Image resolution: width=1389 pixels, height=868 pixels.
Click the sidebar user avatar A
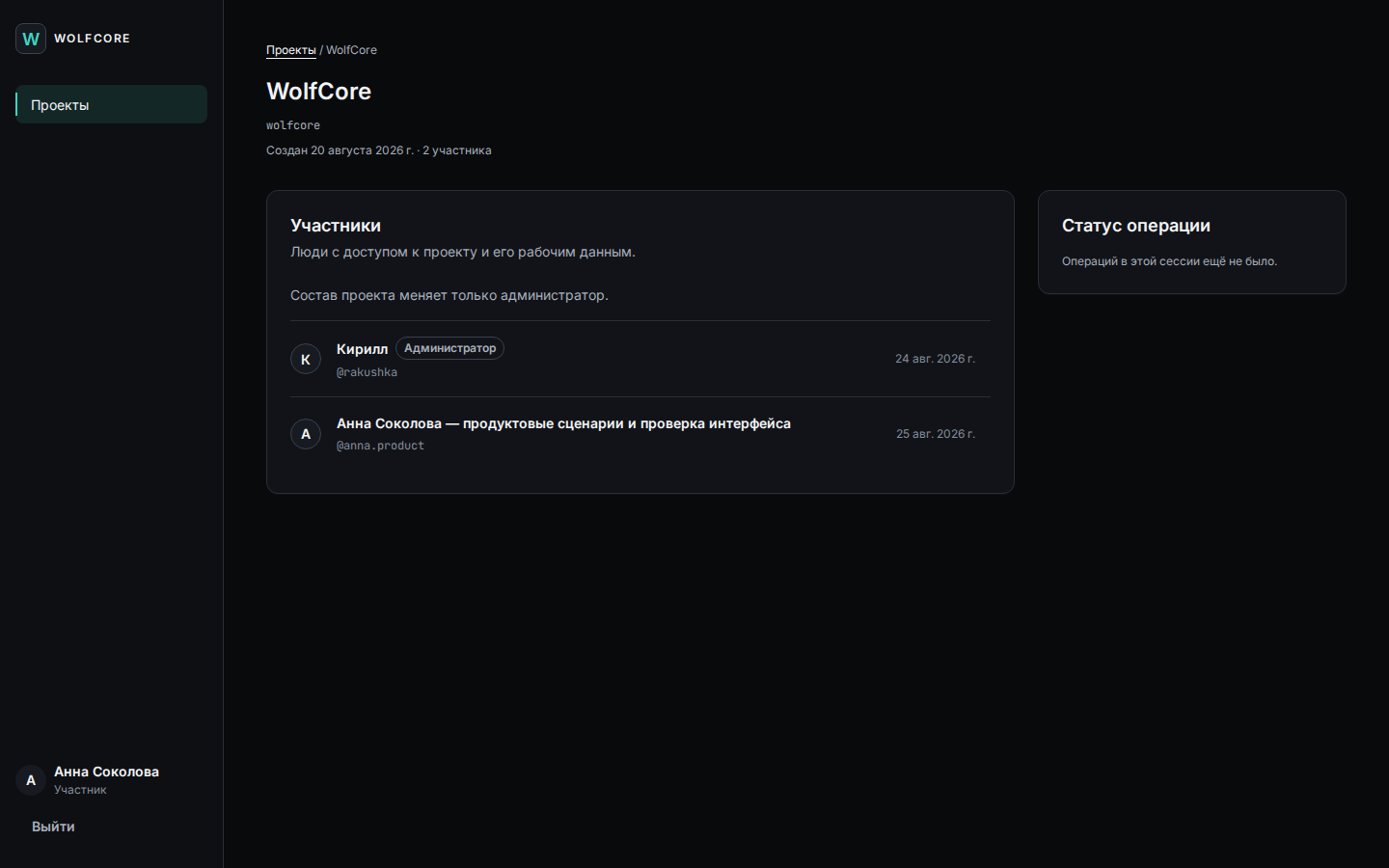pos(31,780)
